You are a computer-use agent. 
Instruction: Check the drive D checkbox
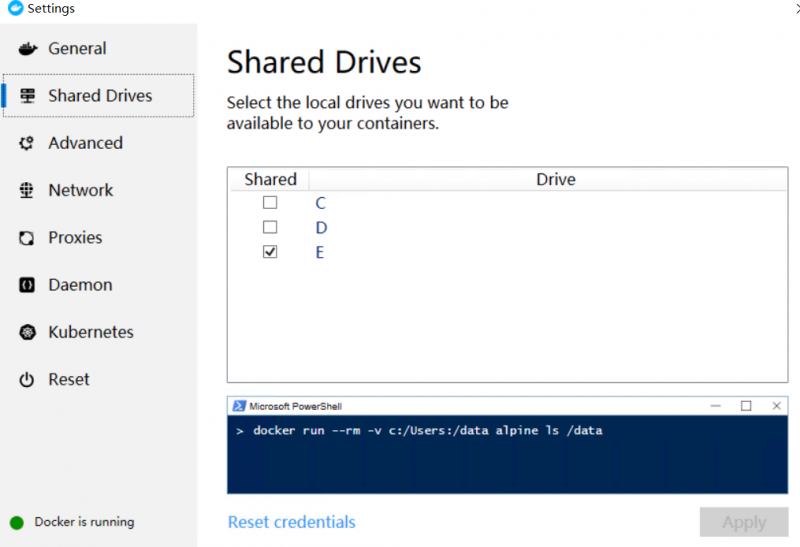click(x=270, y=227)
